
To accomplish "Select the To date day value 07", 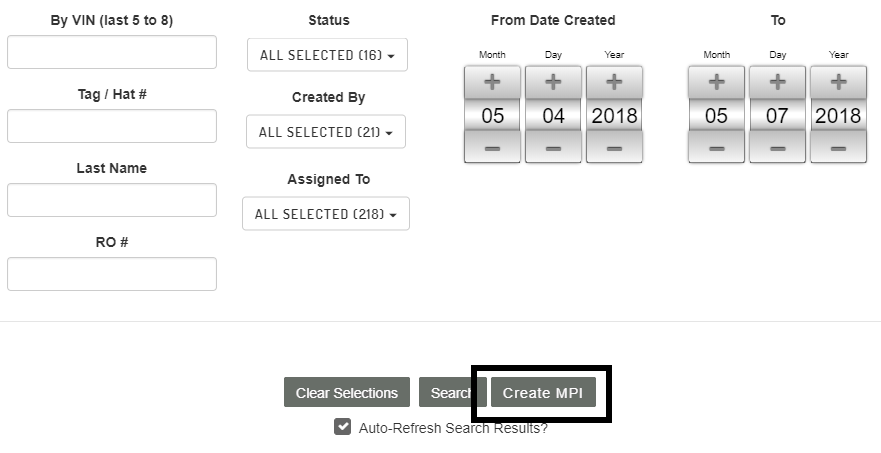I will pos(778,115).
